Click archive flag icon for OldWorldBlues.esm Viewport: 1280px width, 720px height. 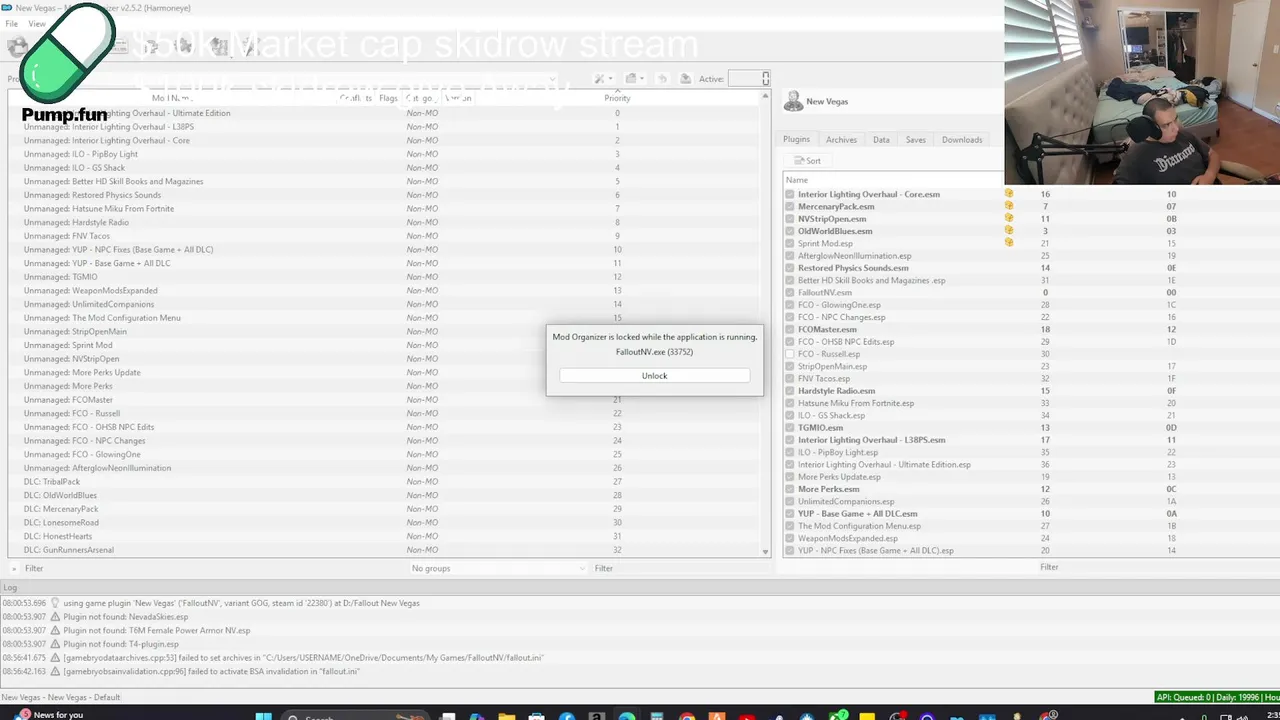tap(1009, 230)
